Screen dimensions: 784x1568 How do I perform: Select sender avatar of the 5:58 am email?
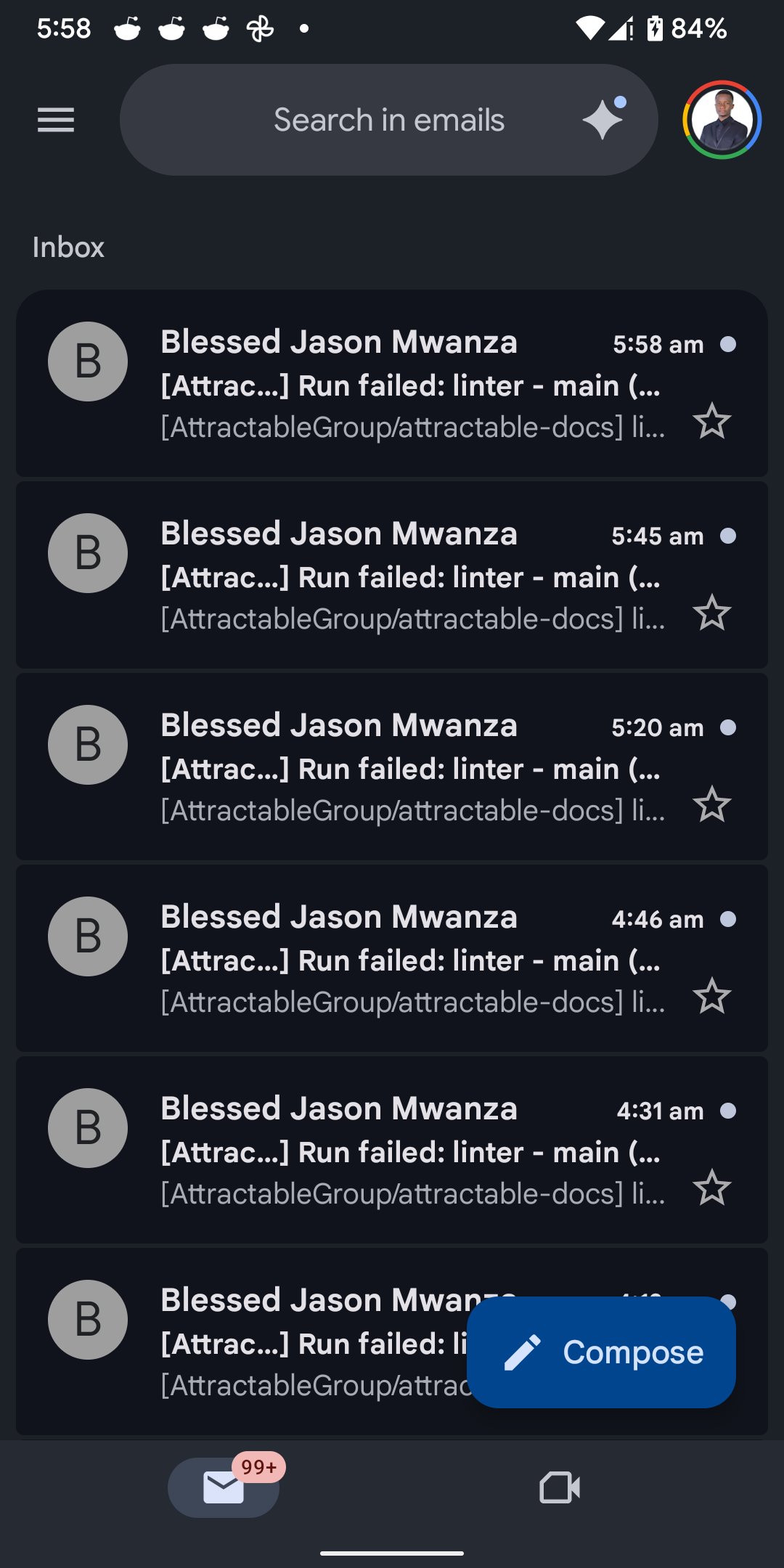[88, 362]
